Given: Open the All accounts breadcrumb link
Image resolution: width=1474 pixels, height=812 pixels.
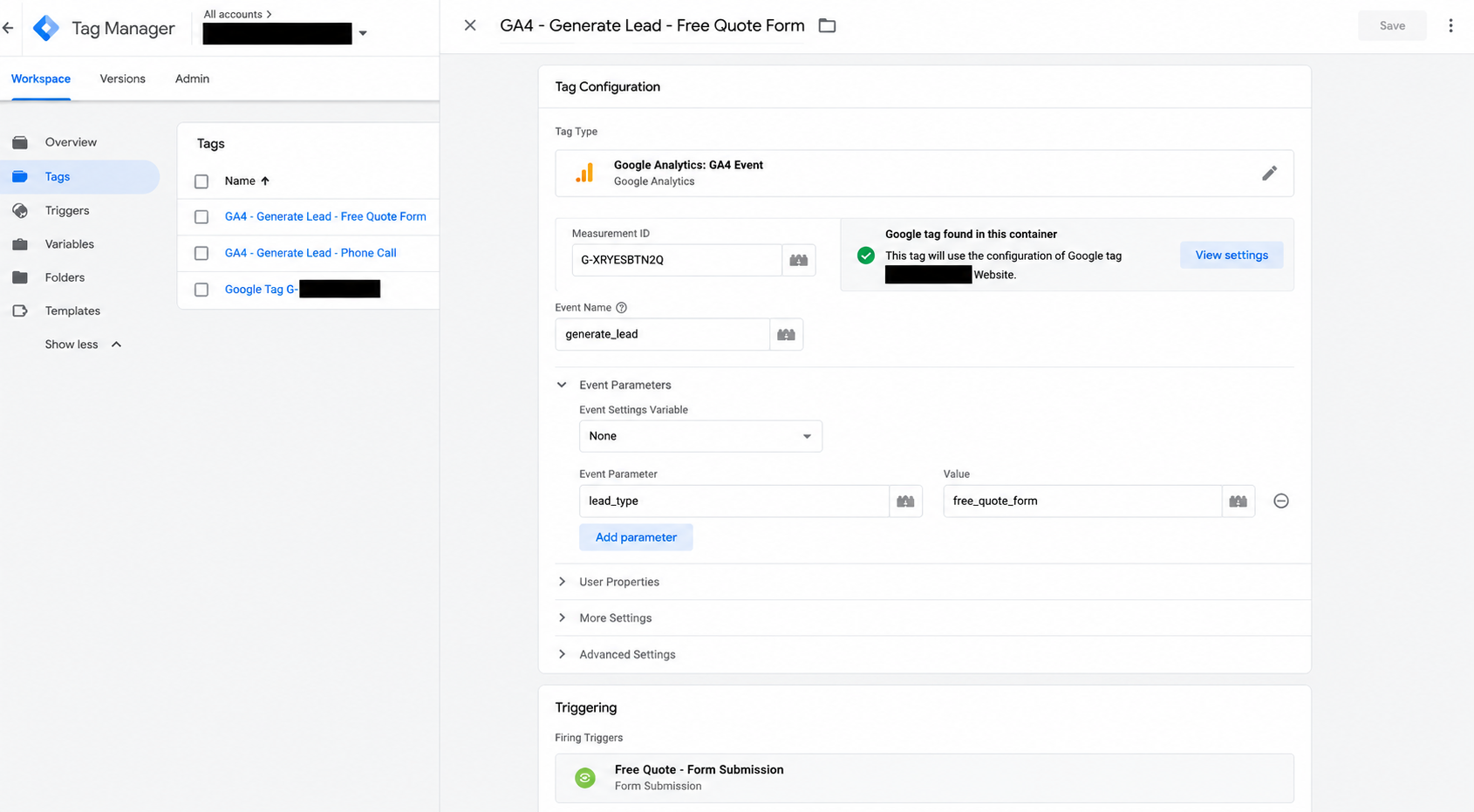Looking at the screenshot, I should (x=237, y=14).
